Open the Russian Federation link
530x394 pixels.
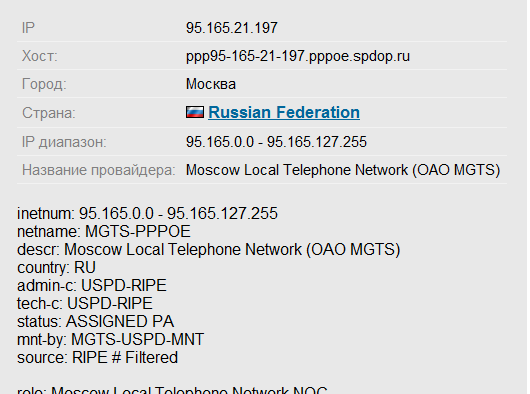(x=284, y=113)
